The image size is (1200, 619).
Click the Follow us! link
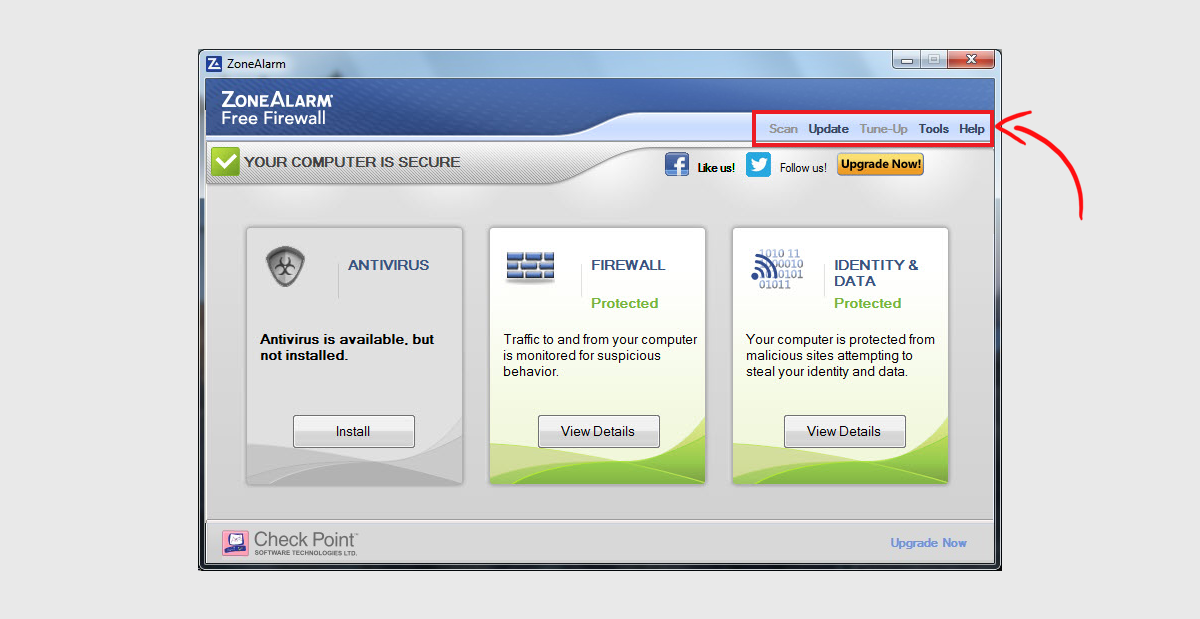(803, 168)
